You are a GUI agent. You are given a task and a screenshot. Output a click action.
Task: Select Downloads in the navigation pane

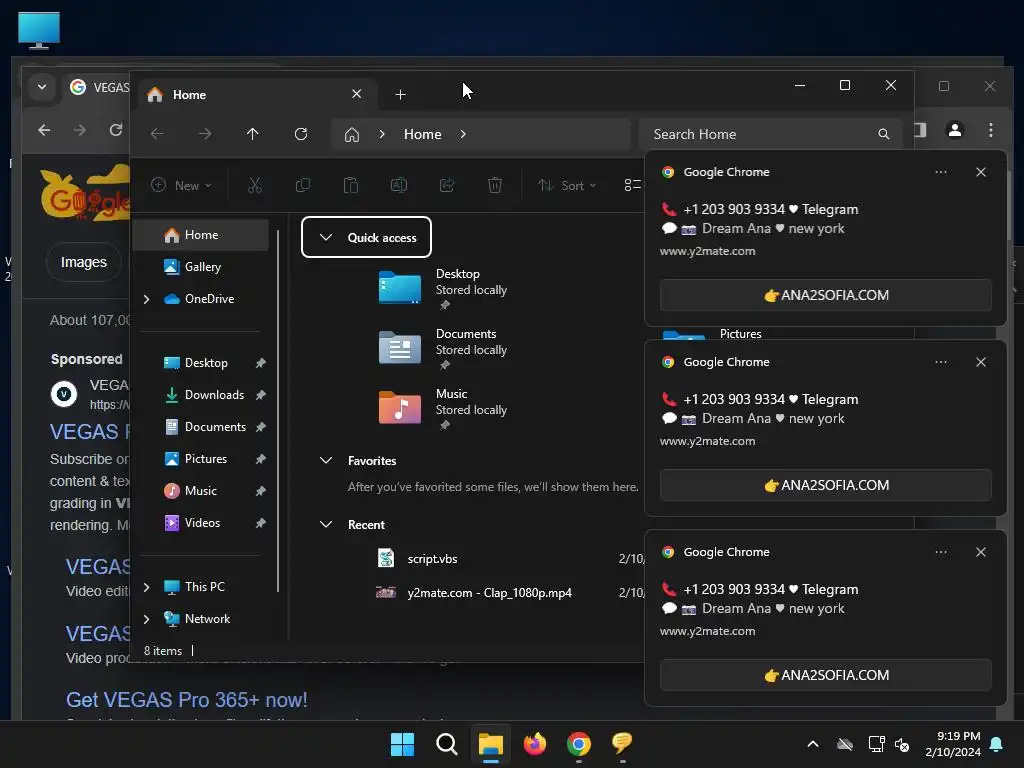pos(201,395)
